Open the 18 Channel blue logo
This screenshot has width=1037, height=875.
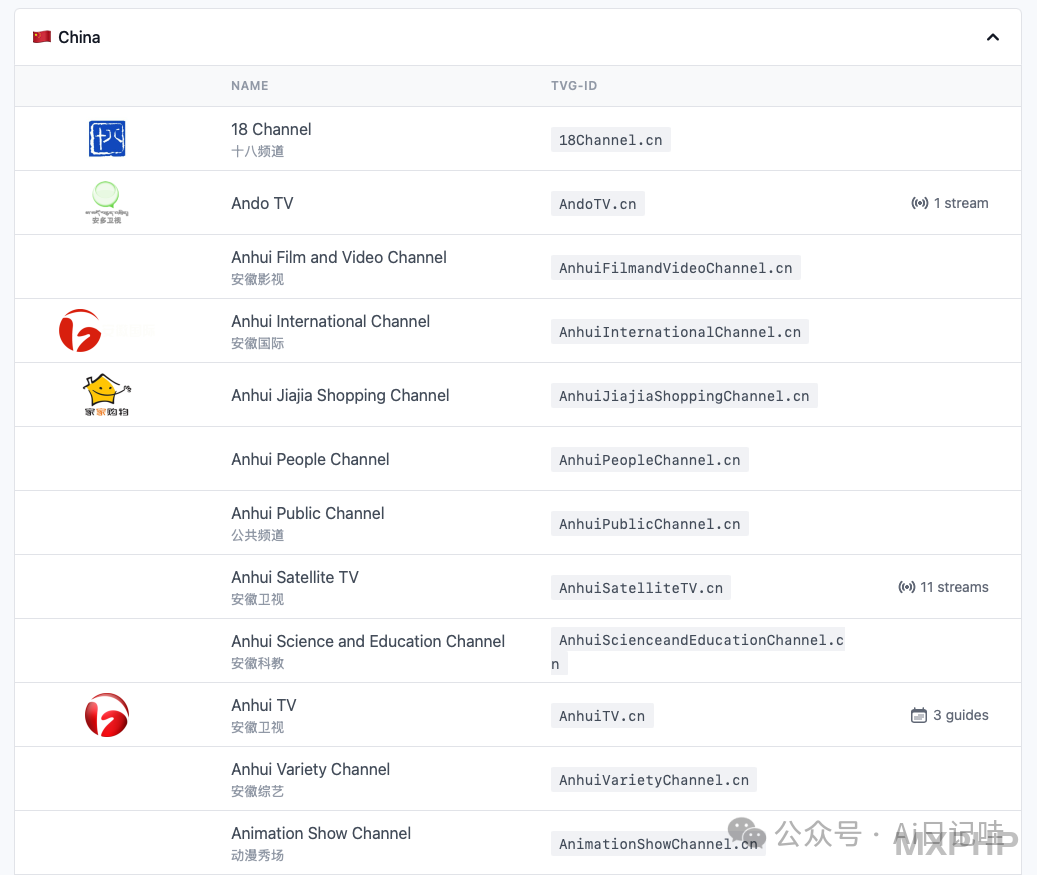pyautogui.click(x=107, y=138)
